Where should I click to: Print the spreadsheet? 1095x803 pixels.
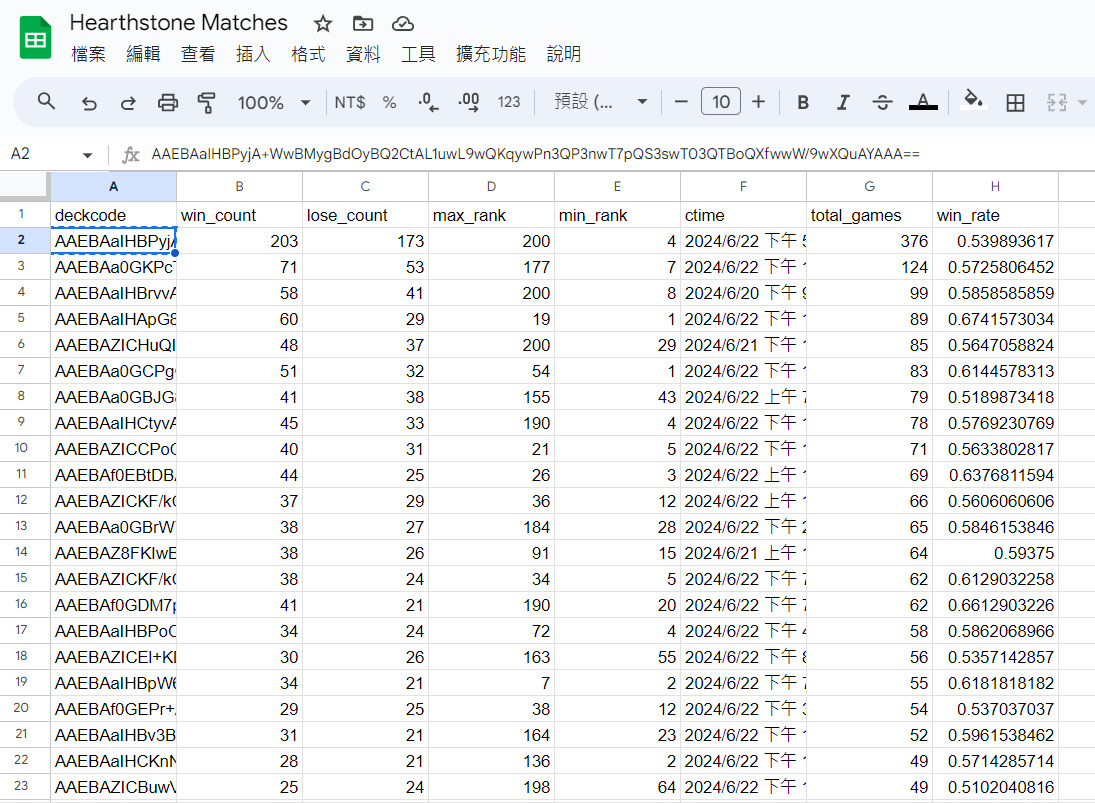point(168,102)
